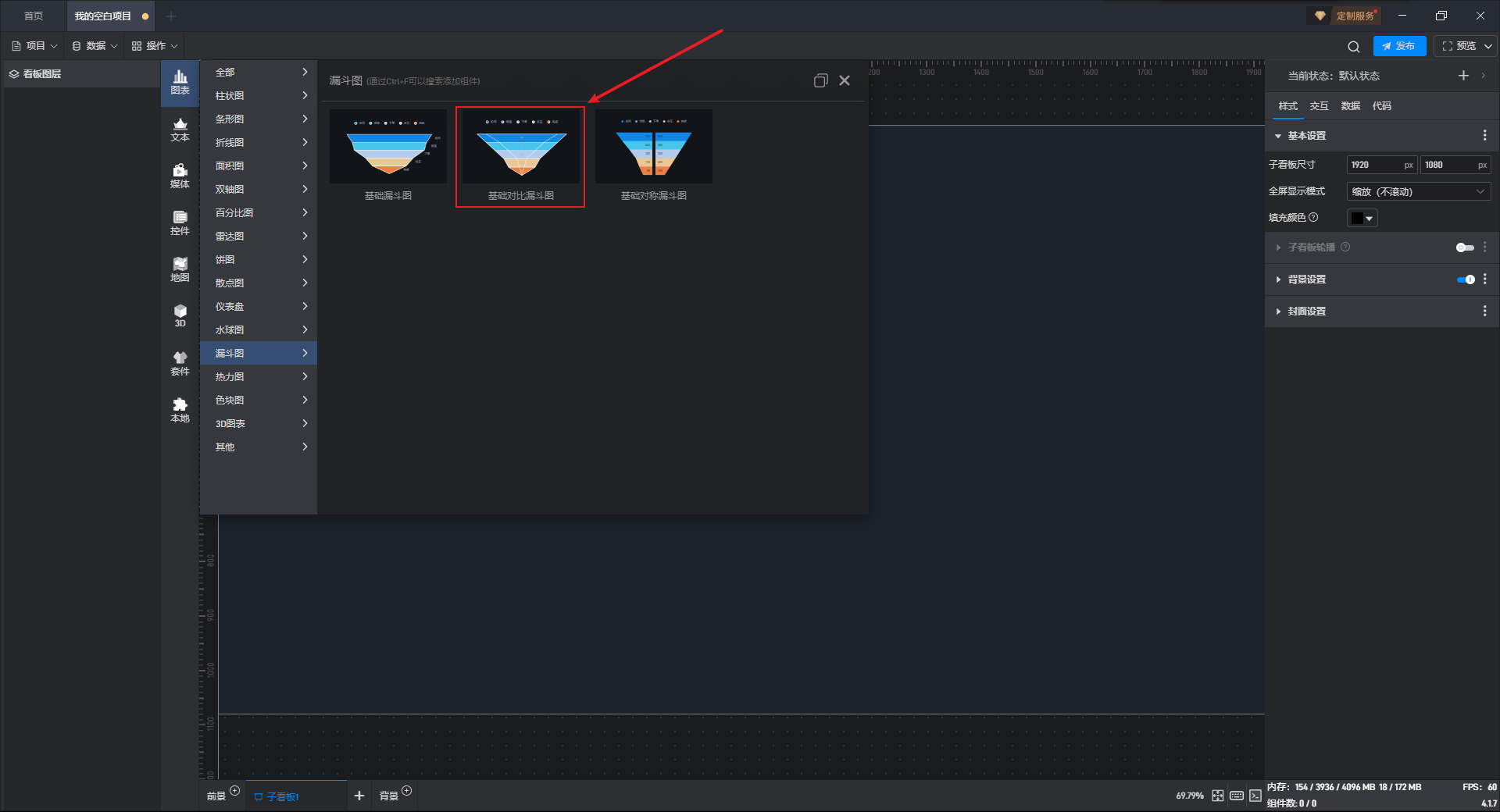This screenshot has height=812, width=1500.
Task: Collapse the 基本设置 section
Action: pyautogui.click(x=1278, y=136)
